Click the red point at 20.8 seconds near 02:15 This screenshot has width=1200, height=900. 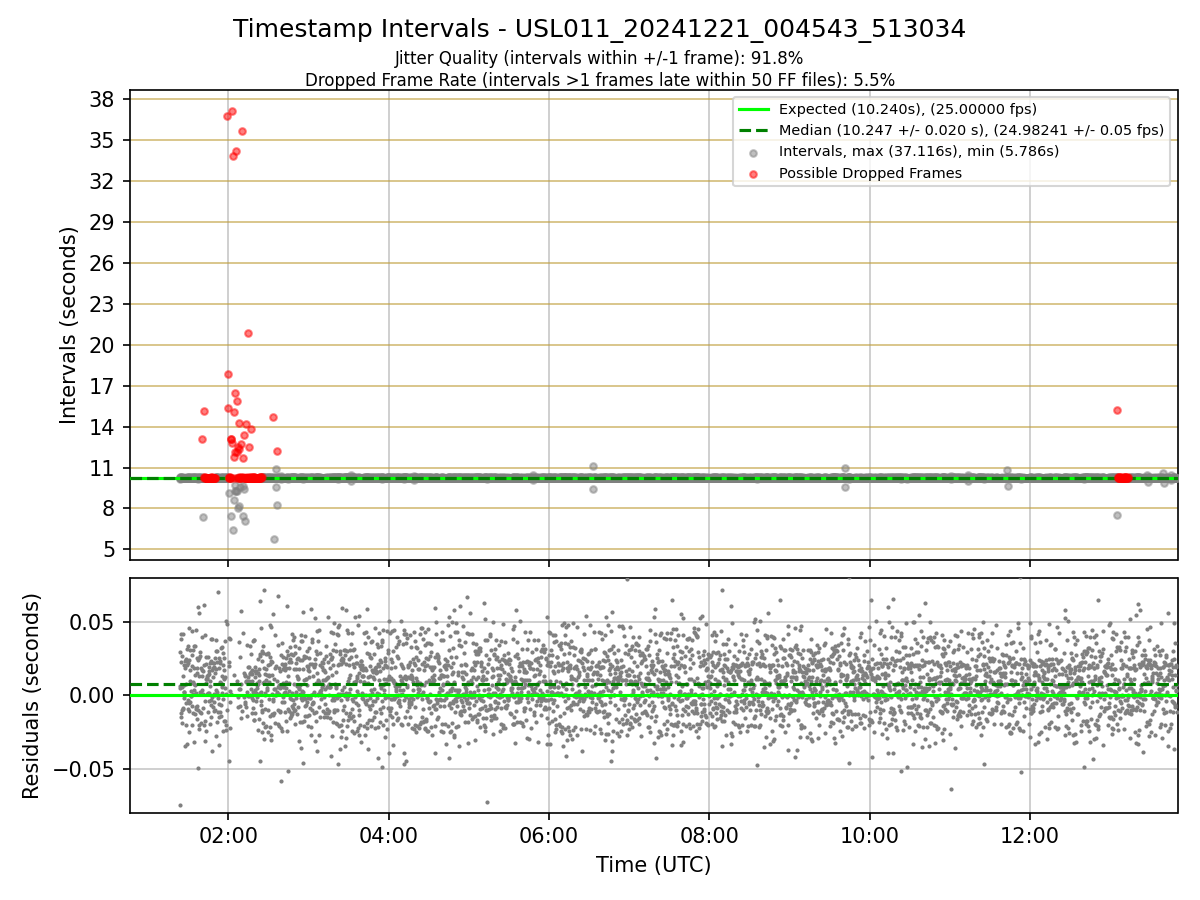pyautogui.click(x=248, y=333)
